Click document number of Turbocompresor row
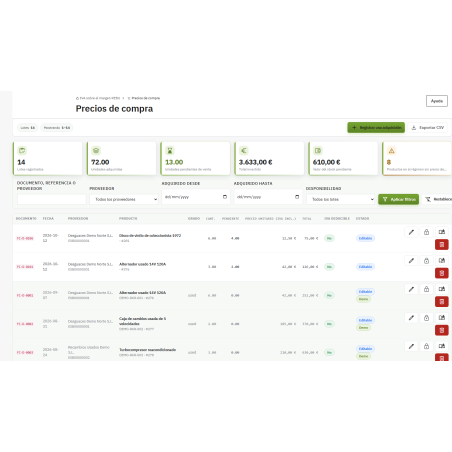452x452 pixels. [x=25, y=352]
